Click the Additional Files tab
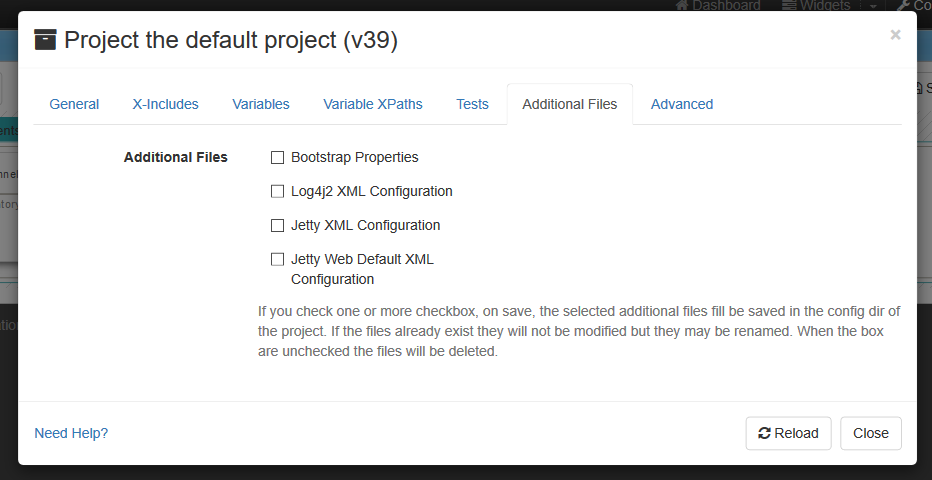This screenshot has height=480, width=932. point(570,104)
